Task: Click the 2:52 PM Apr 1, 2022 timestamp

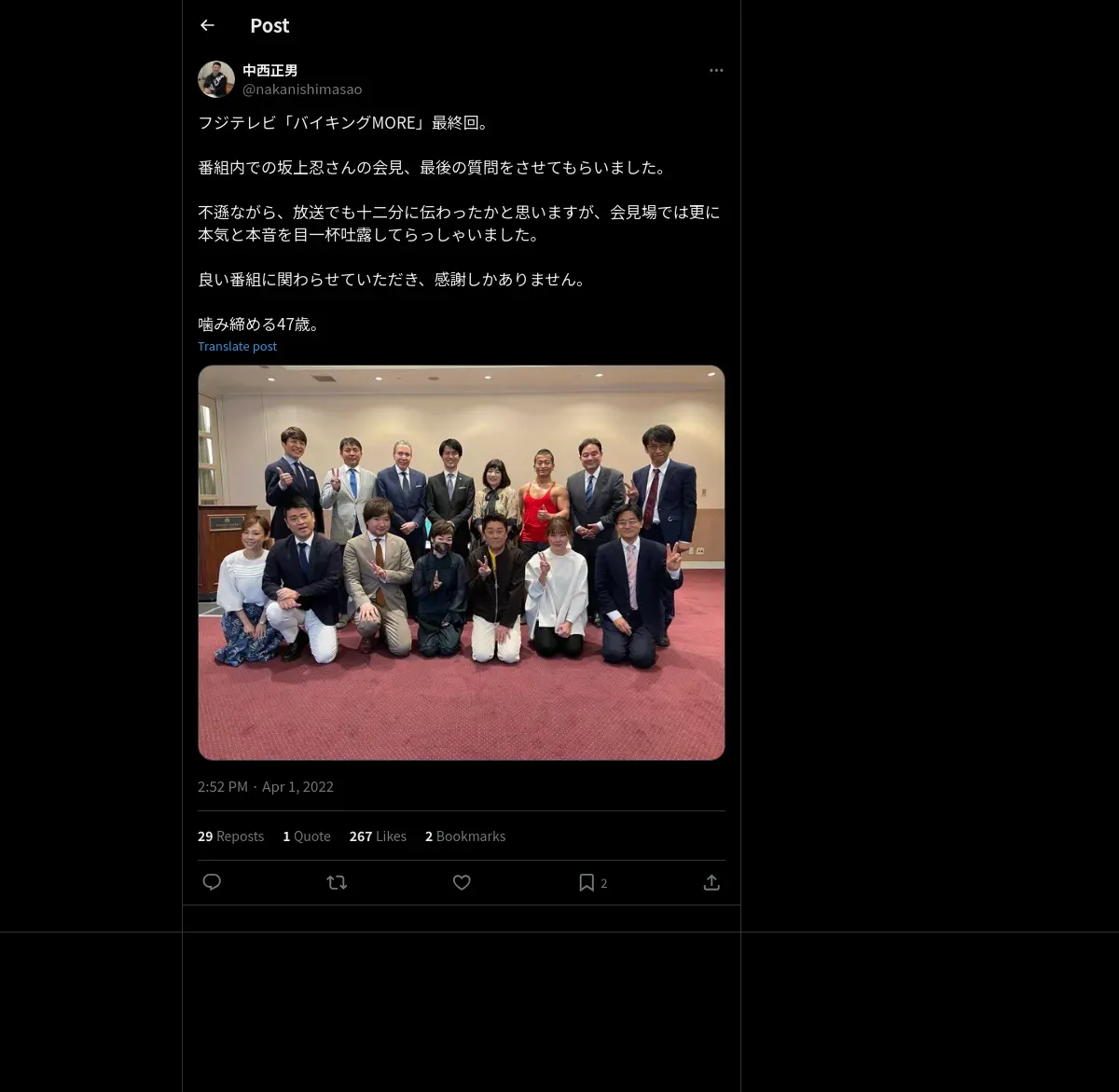Action: (266, 786)
